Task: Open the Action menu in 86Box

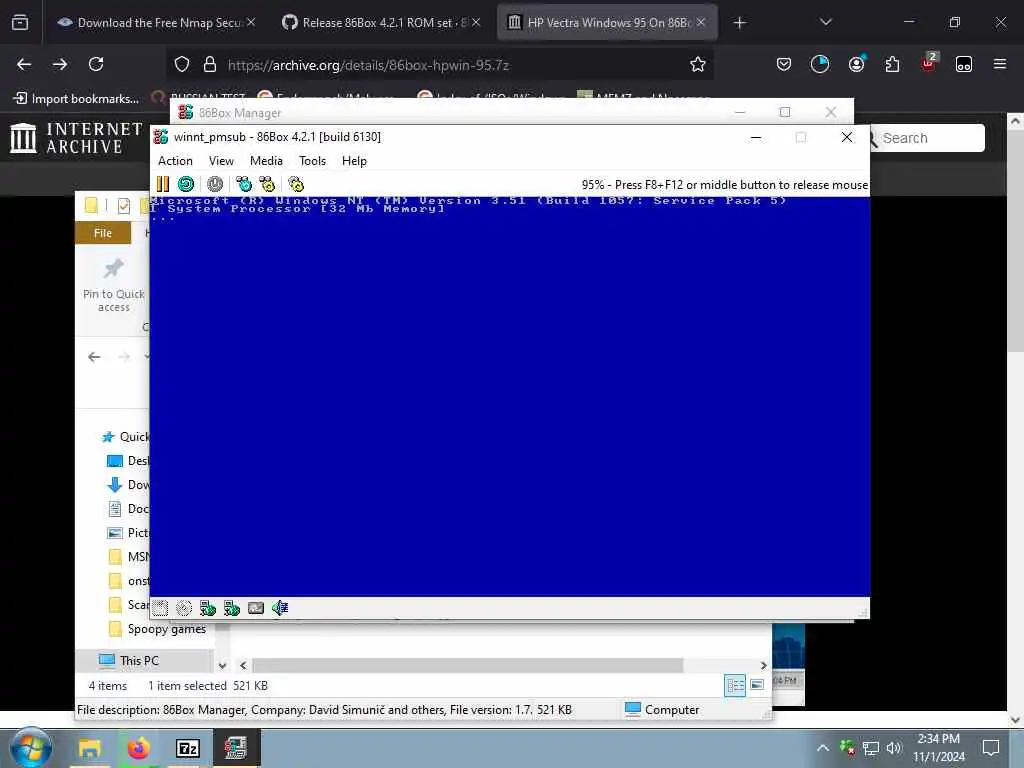Action: [175, 161]
